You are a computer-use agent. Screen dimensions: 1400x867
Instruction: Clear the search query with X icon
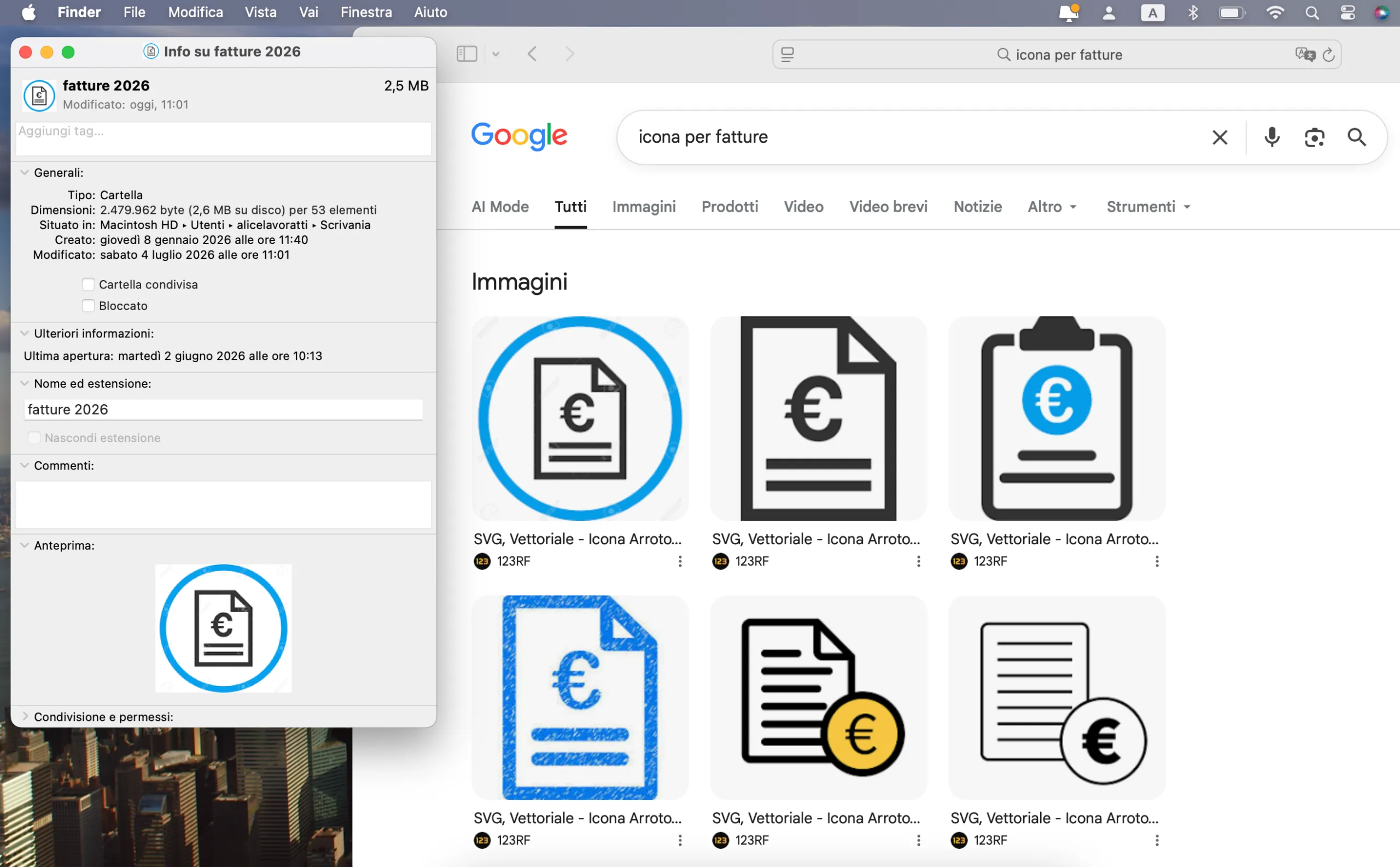[1220, 137]
